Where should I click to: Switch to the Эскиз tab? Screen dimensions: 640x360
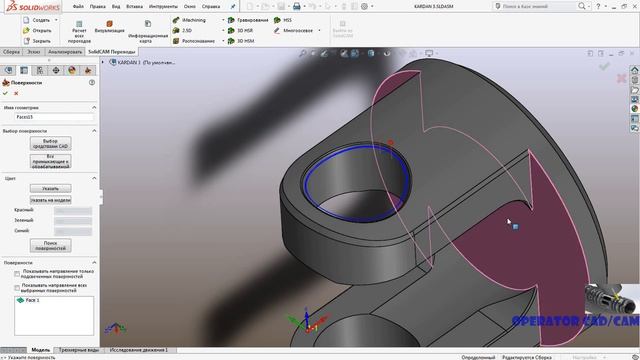pos(33,52)
